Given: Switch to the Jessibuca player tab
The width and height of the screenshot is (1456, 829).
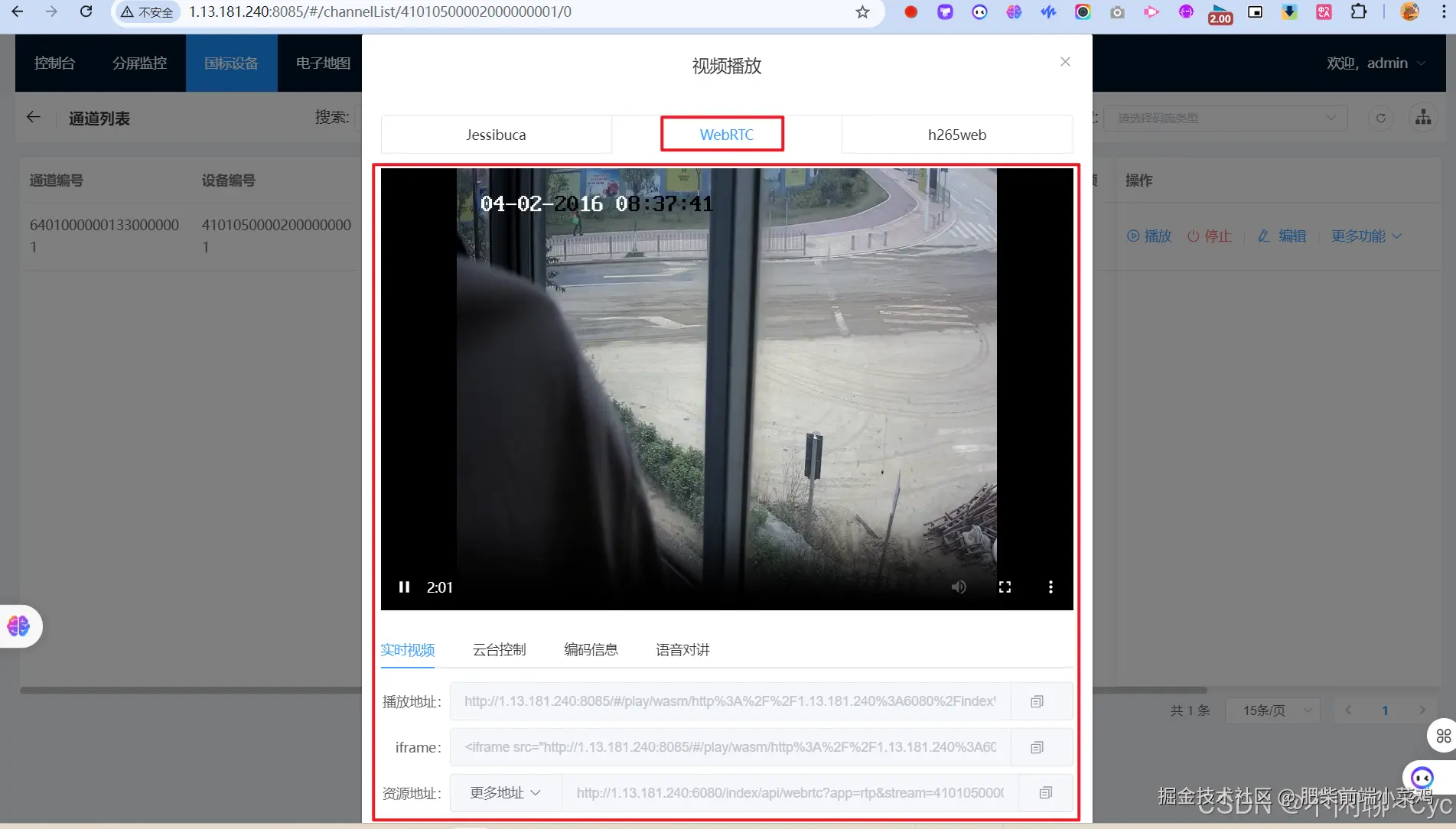Looking at the screenshot, I should pos(496,135).
